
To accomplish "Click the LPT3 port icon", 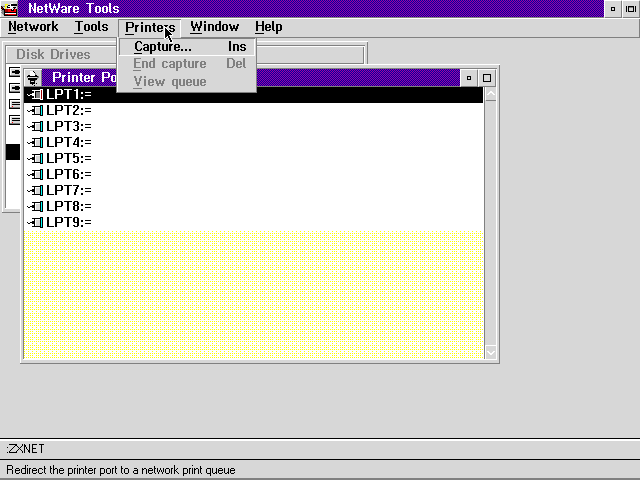I will point(35,127).
